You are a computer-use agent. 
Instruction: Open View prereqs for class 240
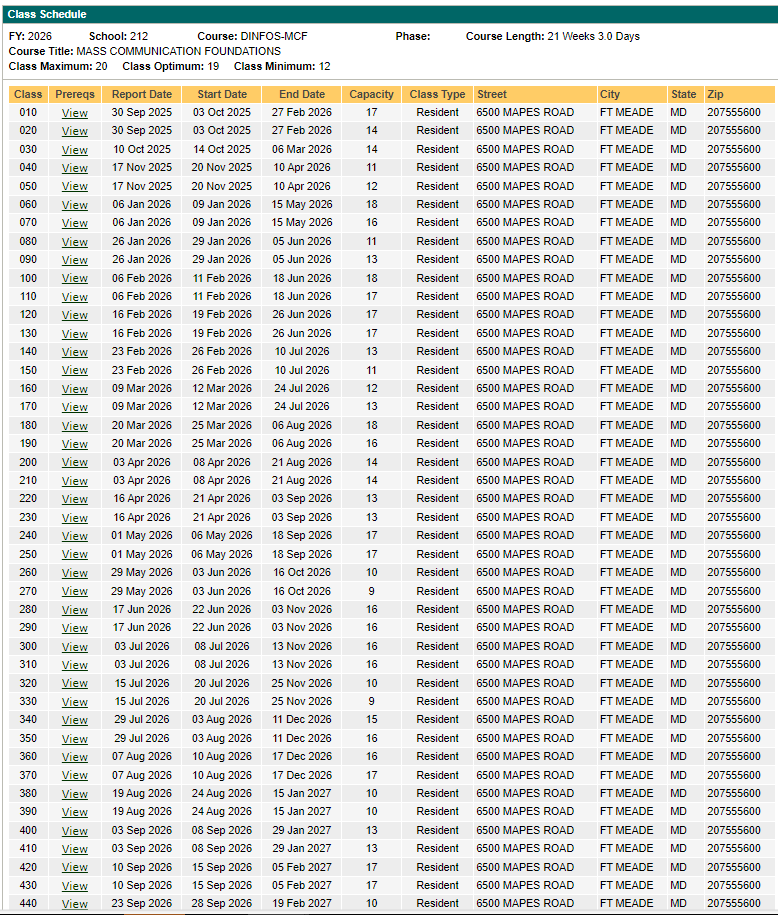[x=75, y=536]
